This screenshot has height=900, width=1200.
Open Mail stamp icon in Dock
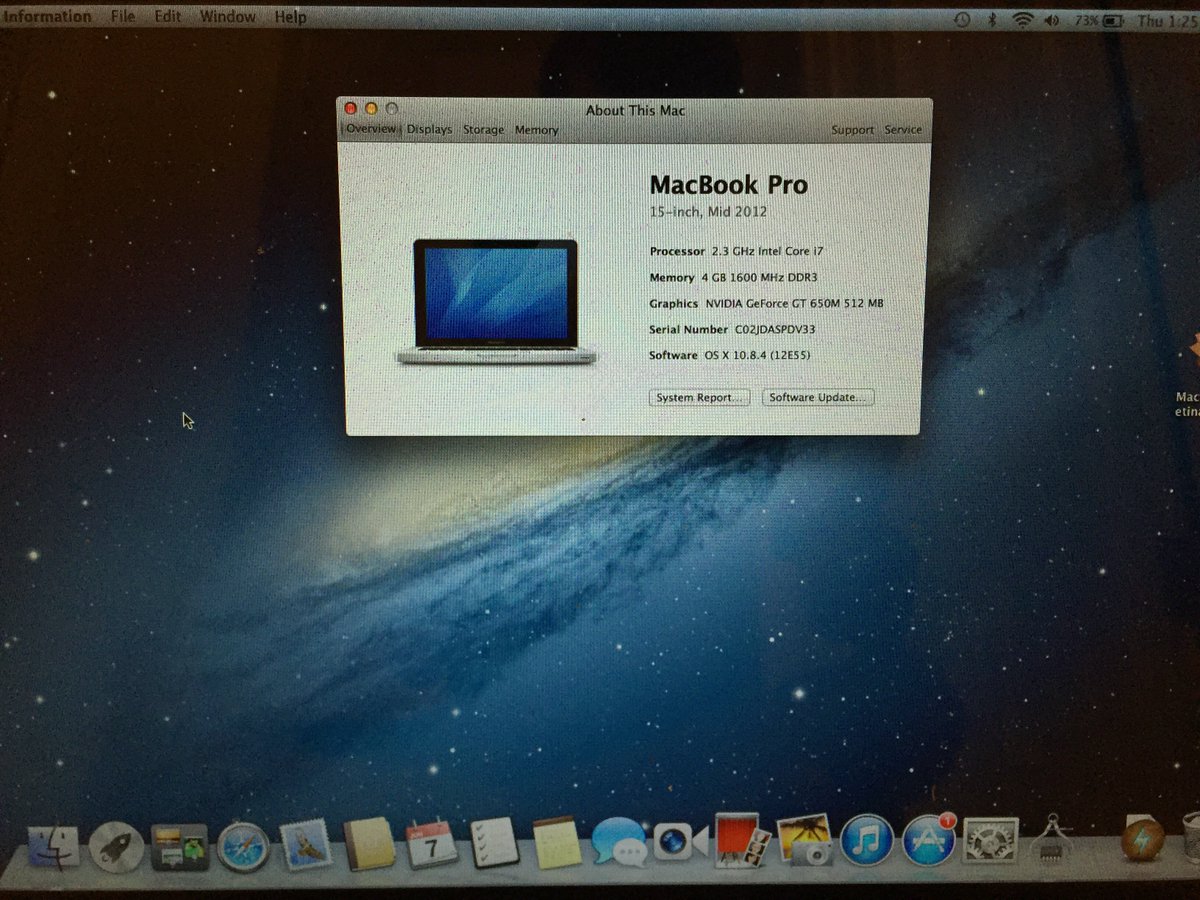tap(305, 846)
